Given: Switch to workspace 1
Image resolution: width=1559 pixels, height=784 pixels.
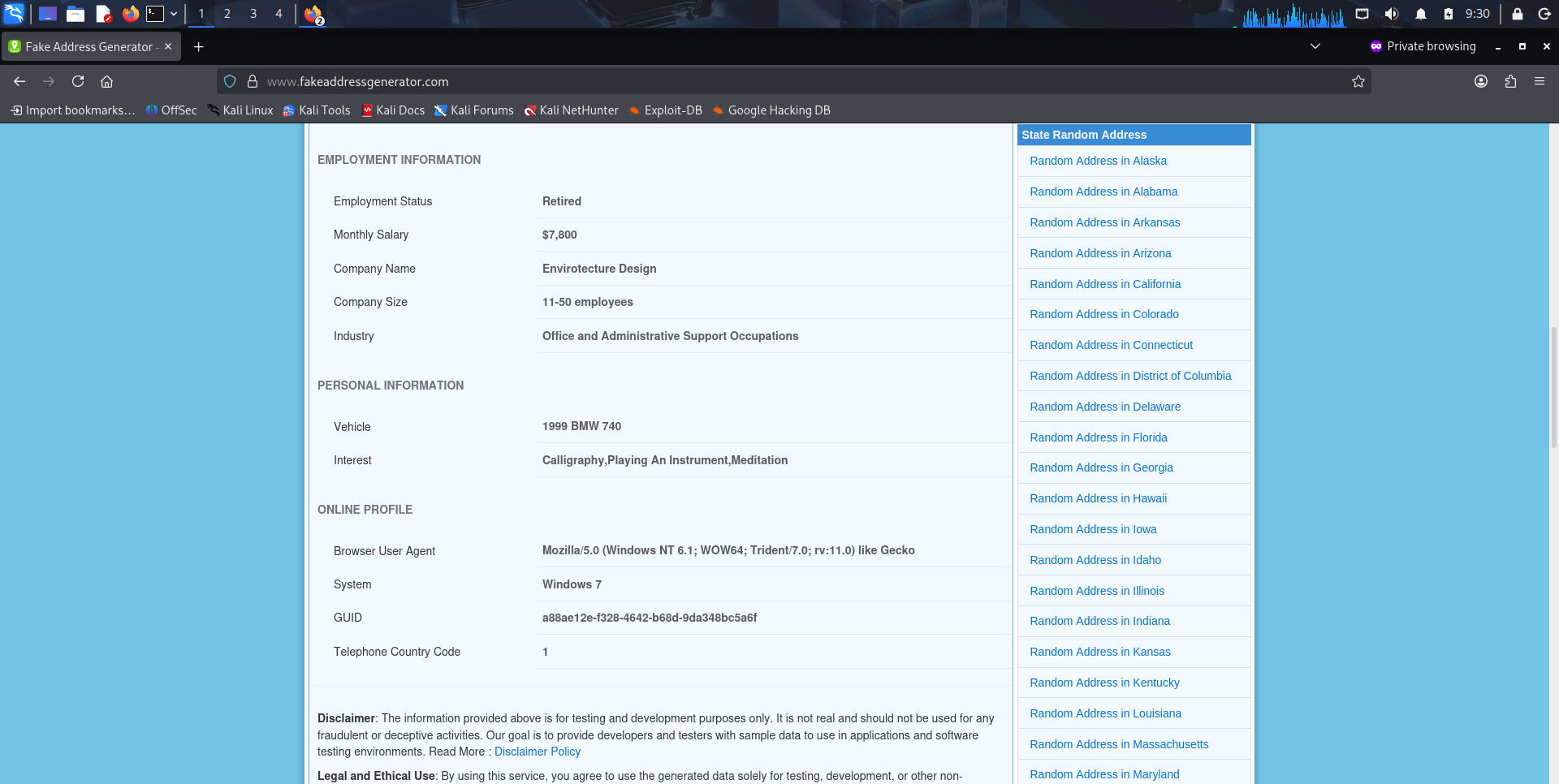Looking at the screenshot, I should pyautogui.click(x=201, y=14).
